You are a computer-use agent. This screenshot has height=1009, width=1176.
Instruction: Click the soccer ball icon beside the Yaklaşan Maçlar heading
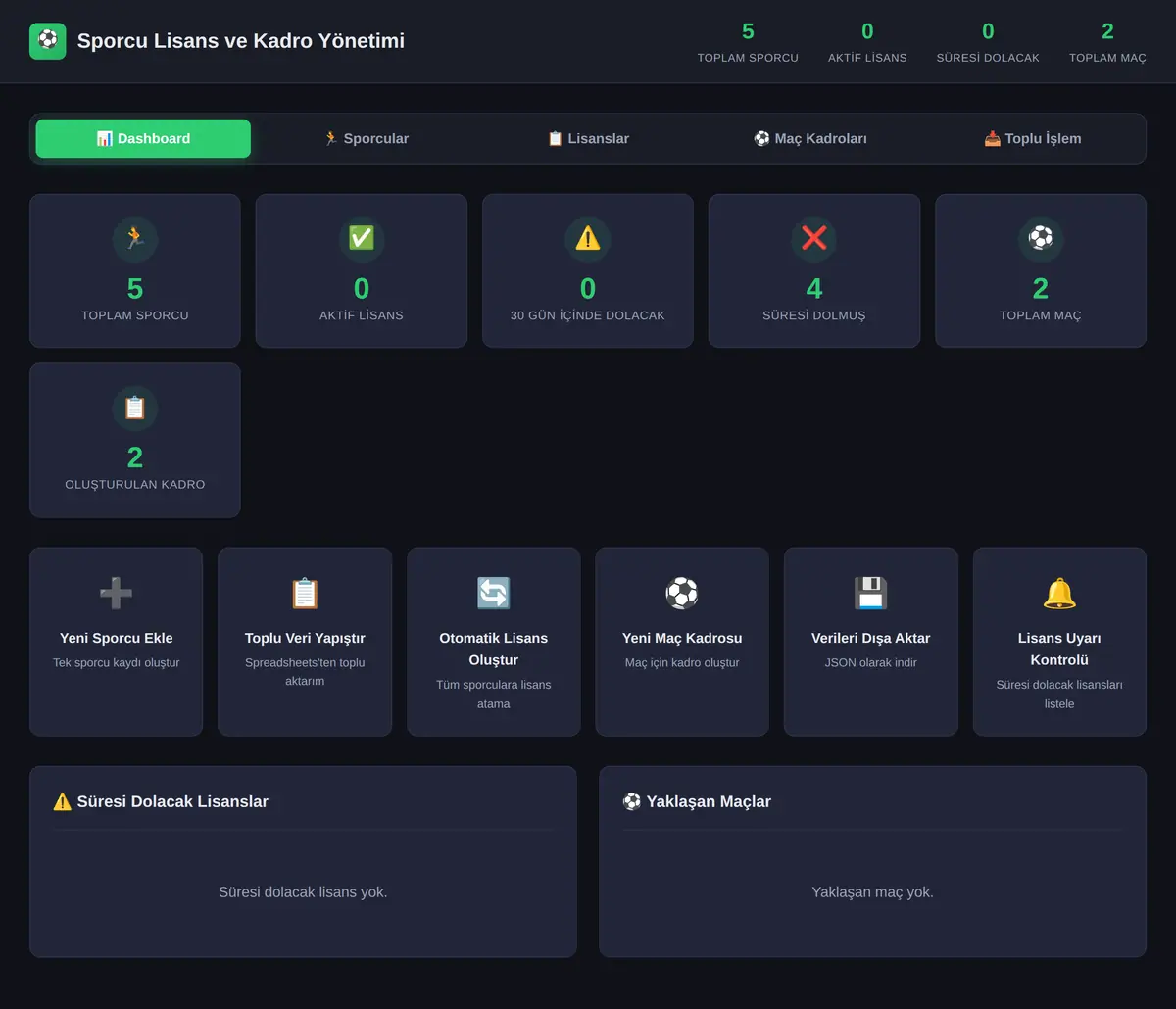[632, 802]
